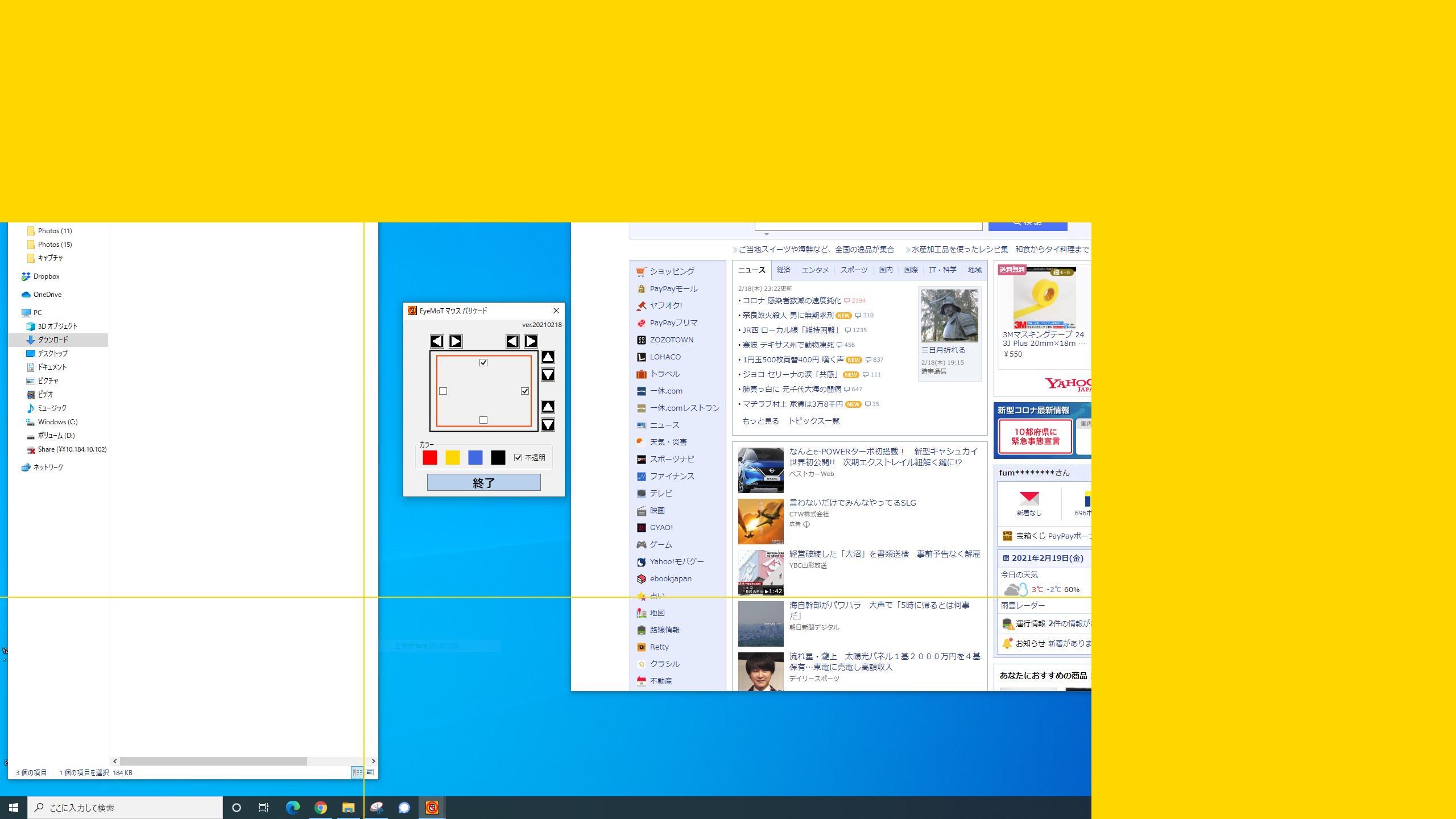The height and width of the screenshot is (819, 1456).
Task: Open ヤフオク! in Yahoo sidebar
Action: [666, 305]
